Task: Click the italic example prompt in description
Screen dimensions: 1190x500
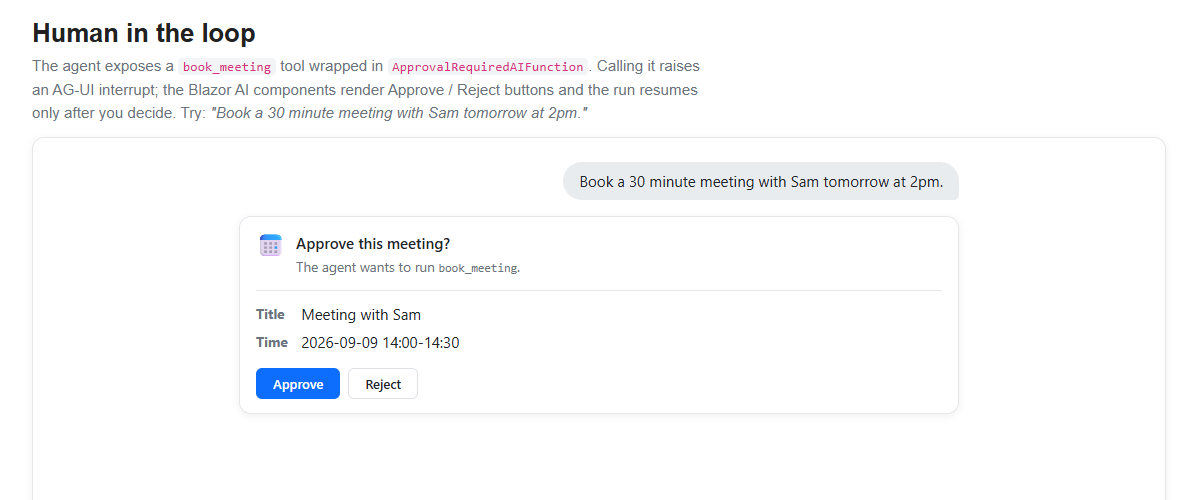Action: coord(400,113)
